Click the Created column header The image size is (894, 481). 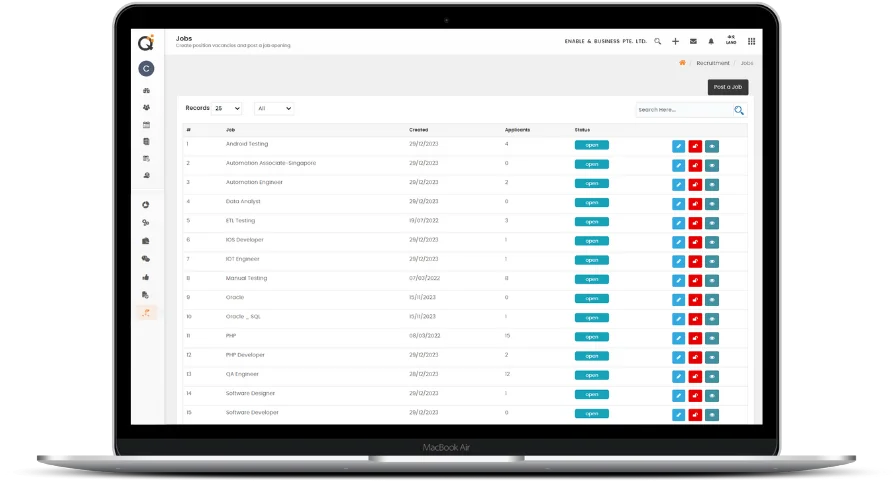[418, 130]
